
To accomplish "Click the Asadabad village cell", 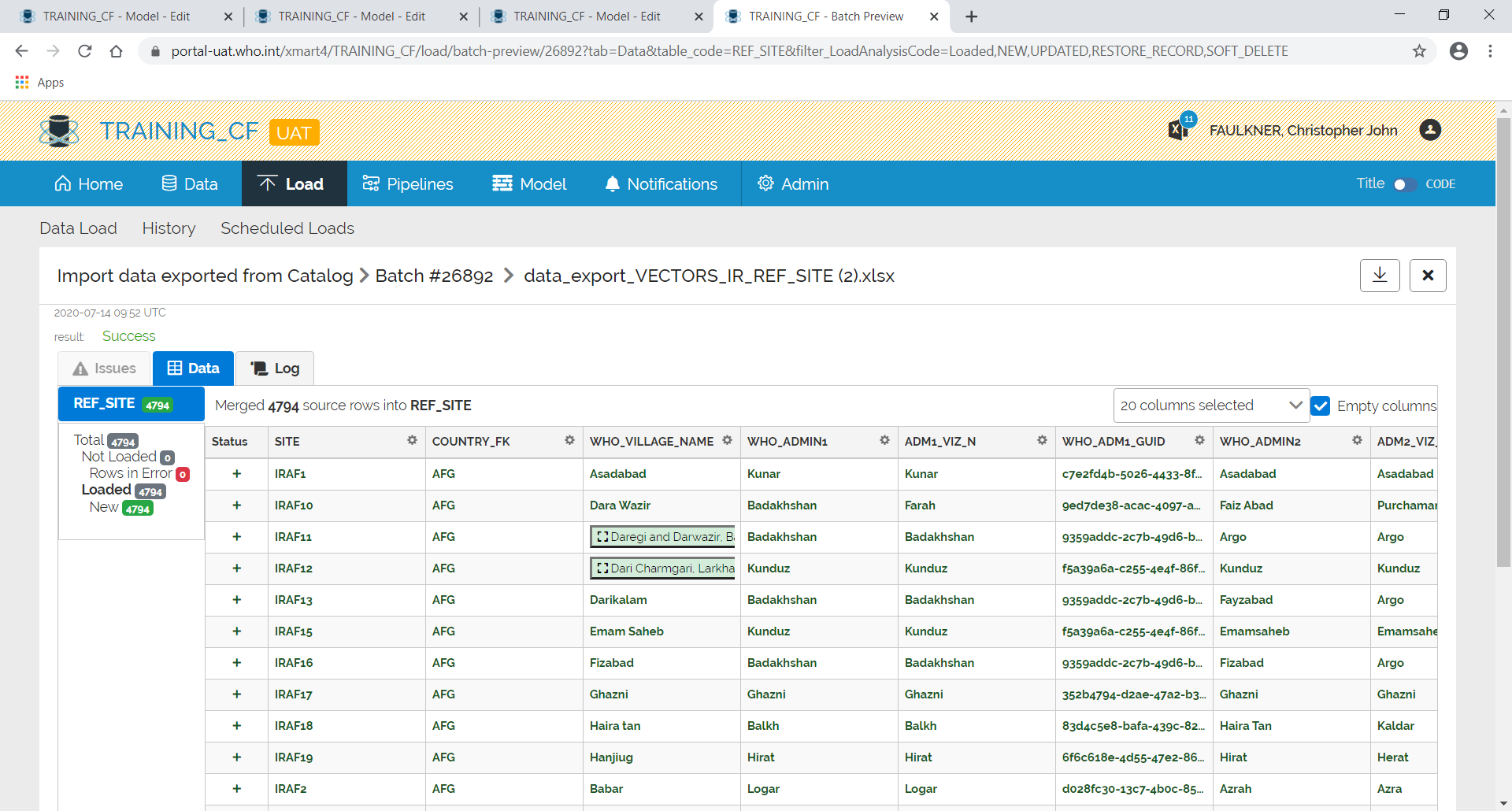I will coord(618,474).
